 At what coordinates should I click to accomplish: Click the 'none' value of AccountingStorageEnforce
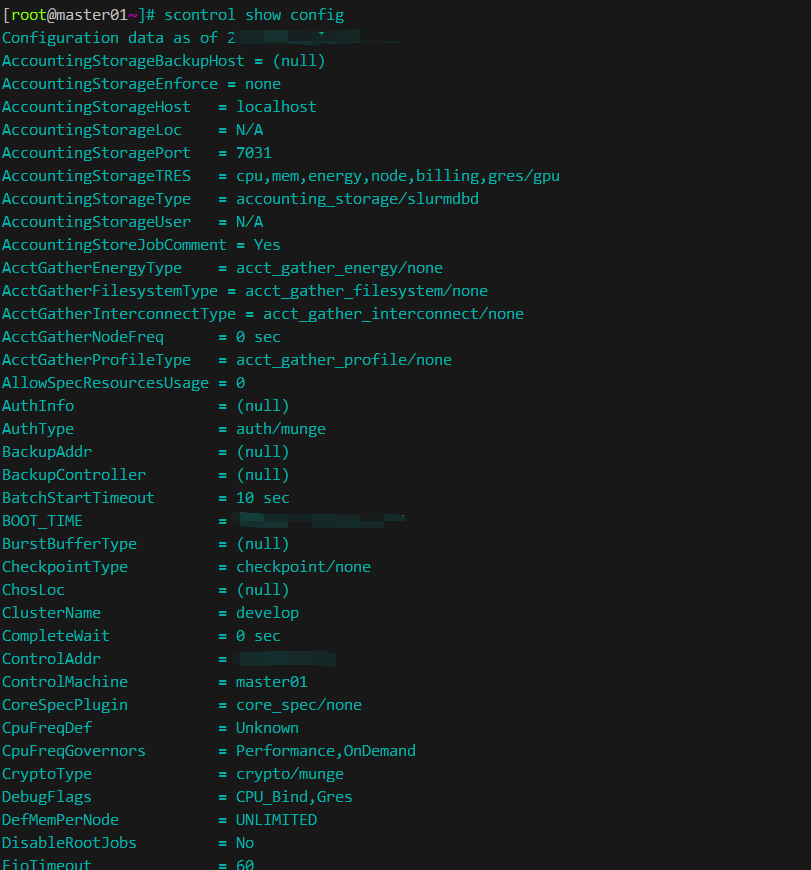[x=263, y=84]
